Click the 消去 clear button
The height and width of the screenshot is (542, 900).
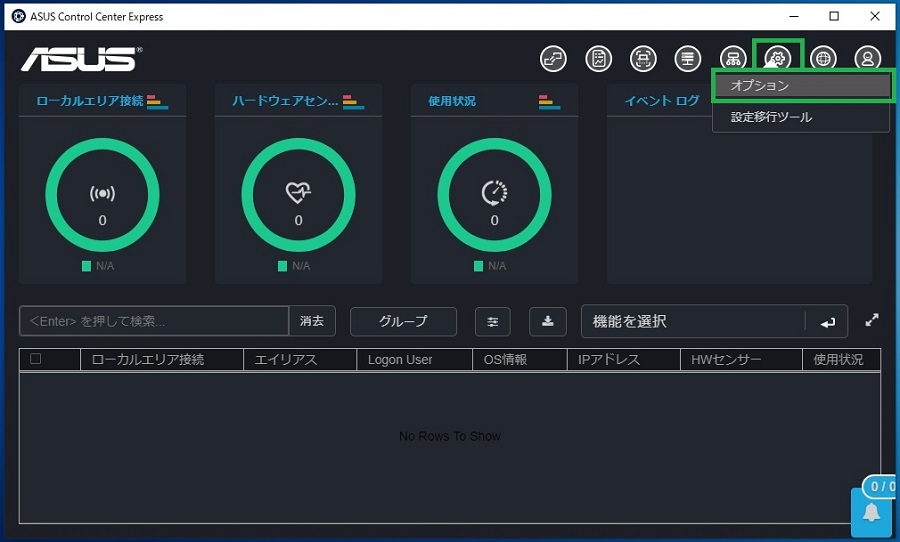click(312, 321)
